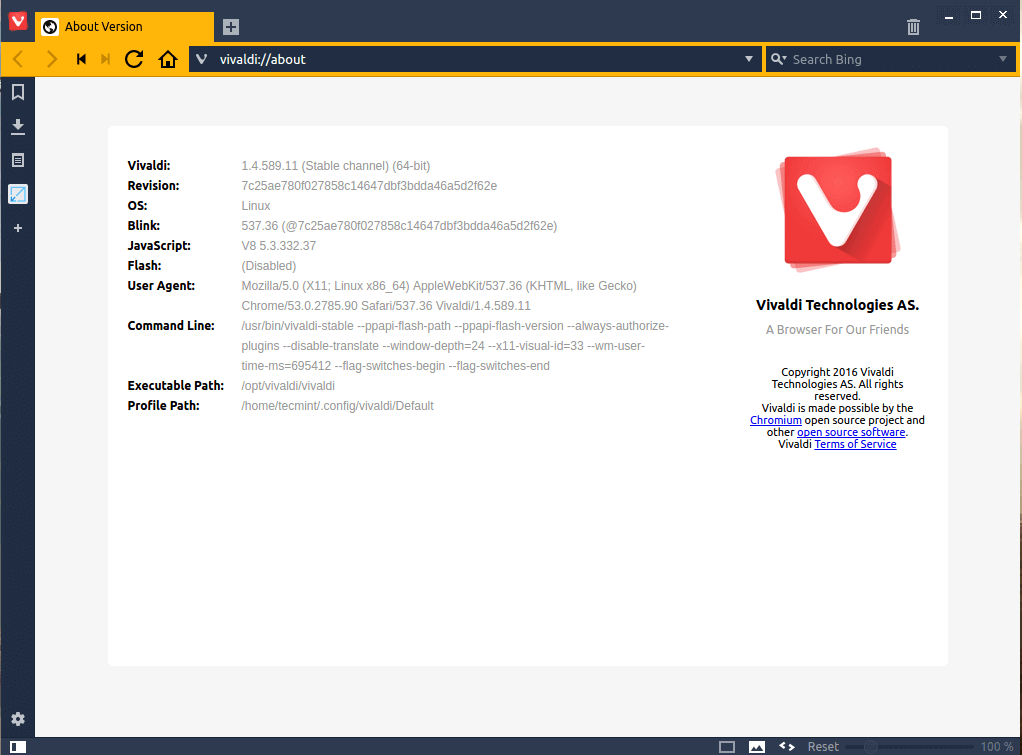
Task: Click the Search Bing field
Action: pos(890,59)
